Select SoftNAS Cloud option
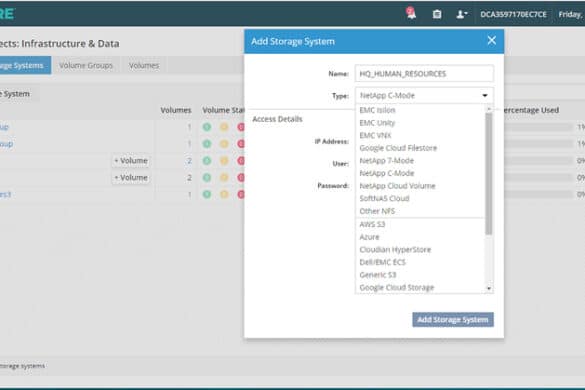 click(384, 199)
